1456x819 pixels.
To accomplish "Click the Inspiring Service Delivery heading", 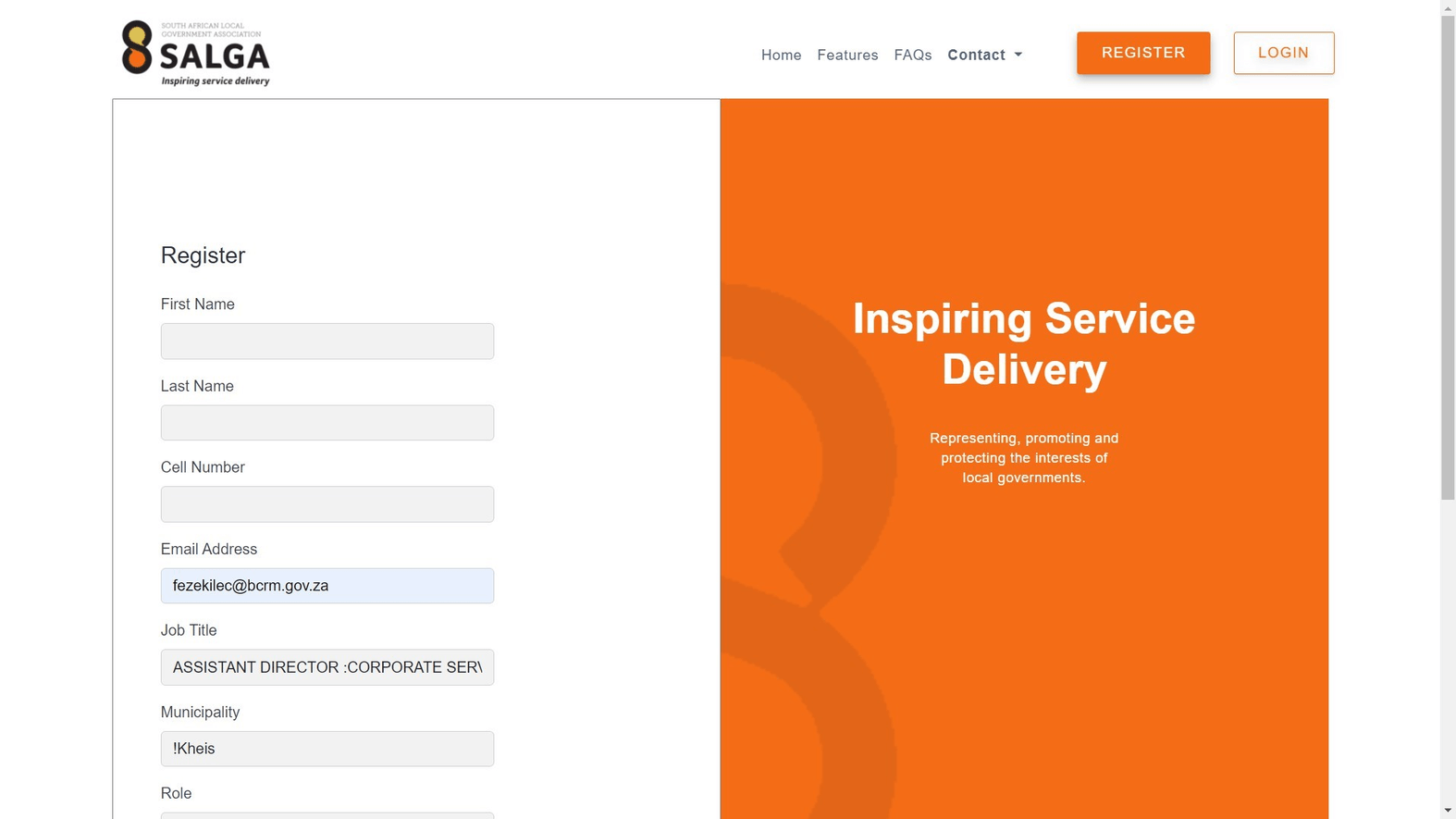I will point(1024,343).
